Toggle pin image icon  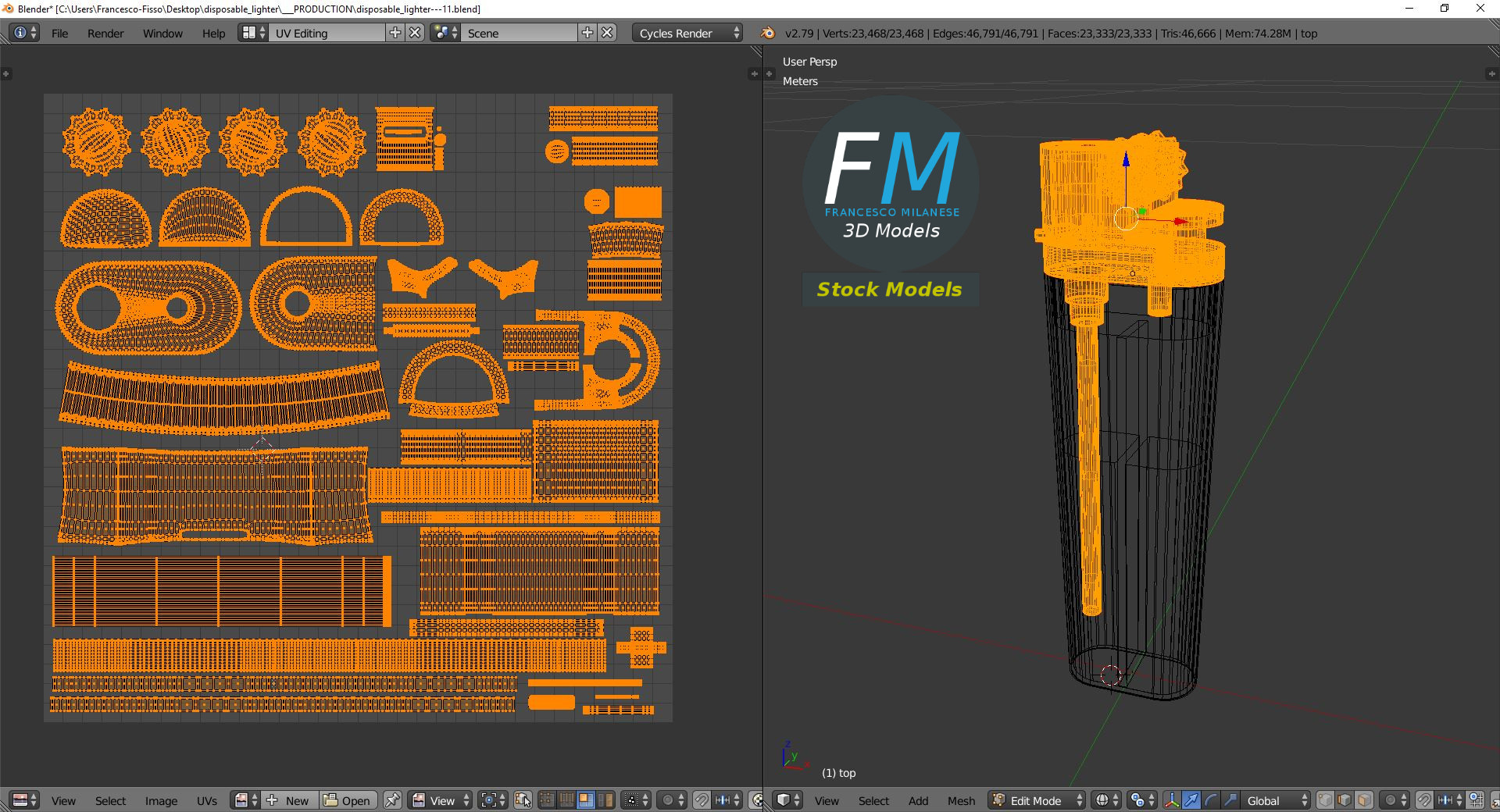coord(392,800)
